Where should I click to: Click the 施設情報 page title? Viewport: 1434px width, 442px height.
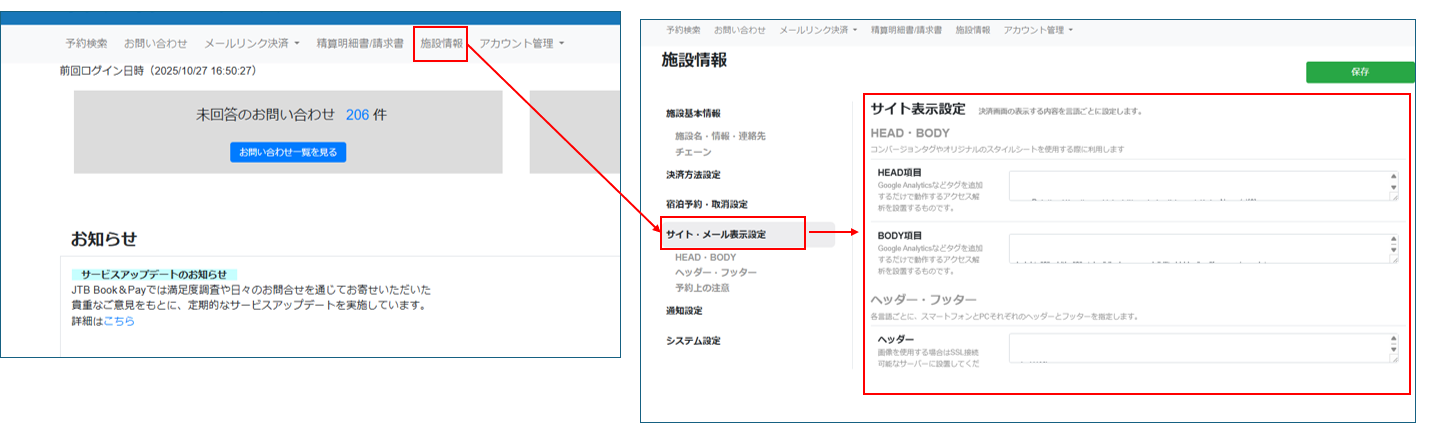pos(694,60)
